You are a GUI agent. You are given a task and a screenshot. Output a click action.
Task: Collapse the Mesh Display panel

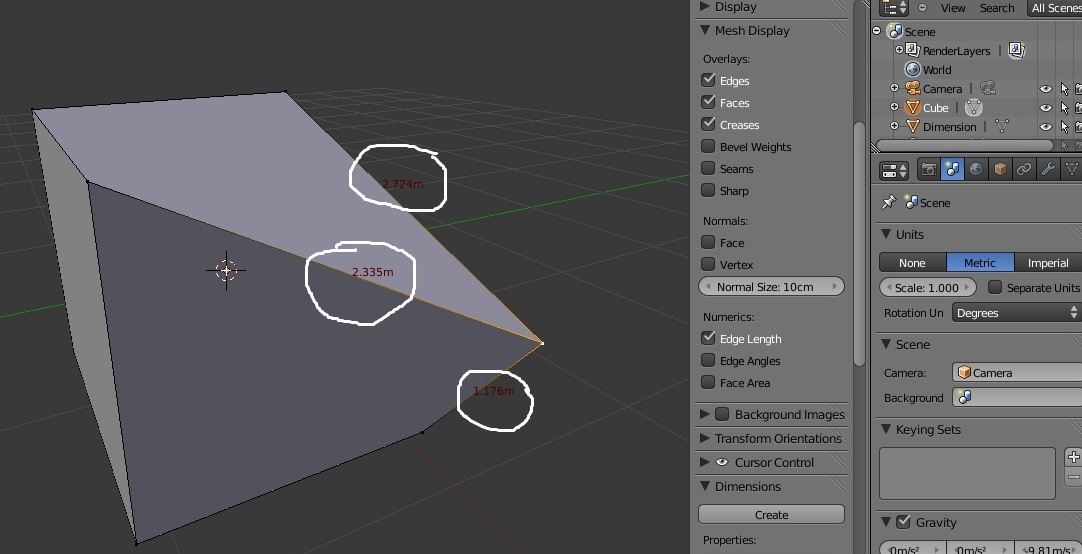tap(705, 30)
